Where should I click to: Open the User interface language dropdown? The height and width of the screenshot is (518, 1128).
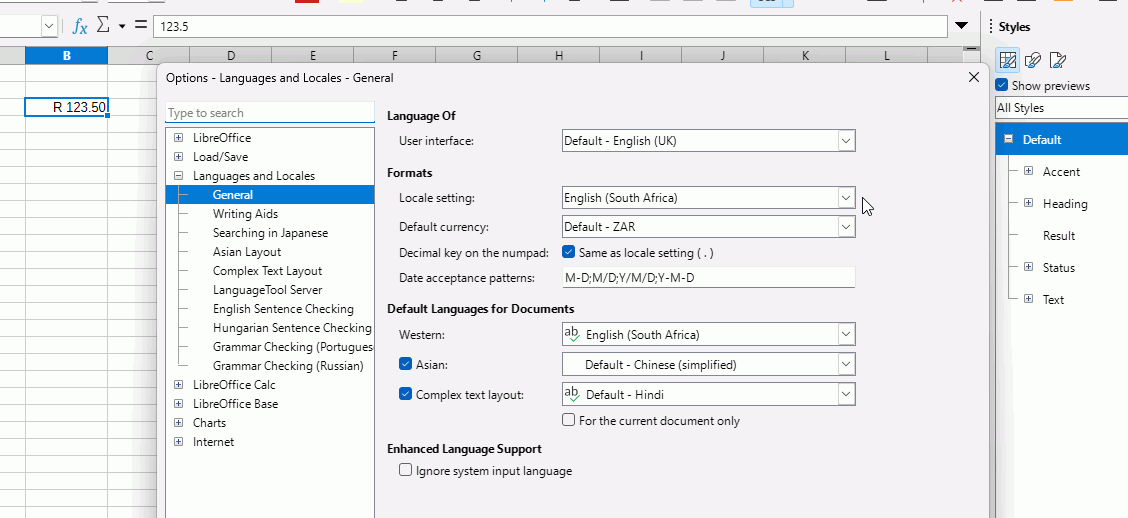tap(709, 141)
